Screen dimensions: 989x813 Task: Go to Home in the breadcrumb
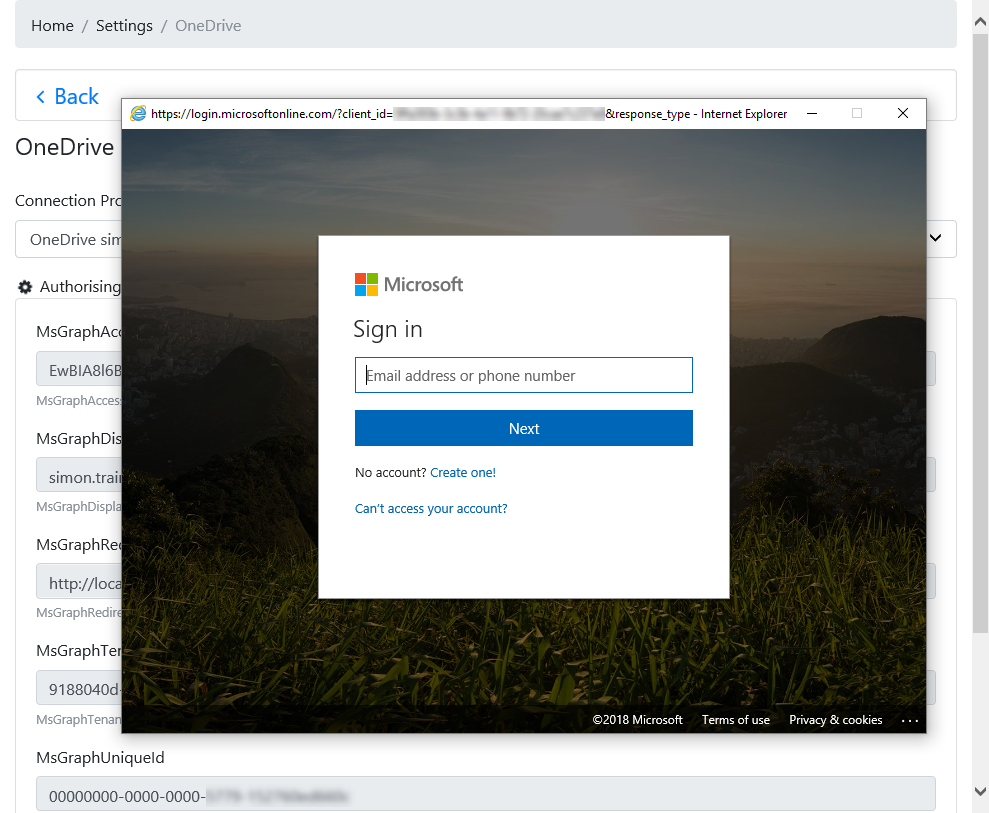[x=52, y=26]
